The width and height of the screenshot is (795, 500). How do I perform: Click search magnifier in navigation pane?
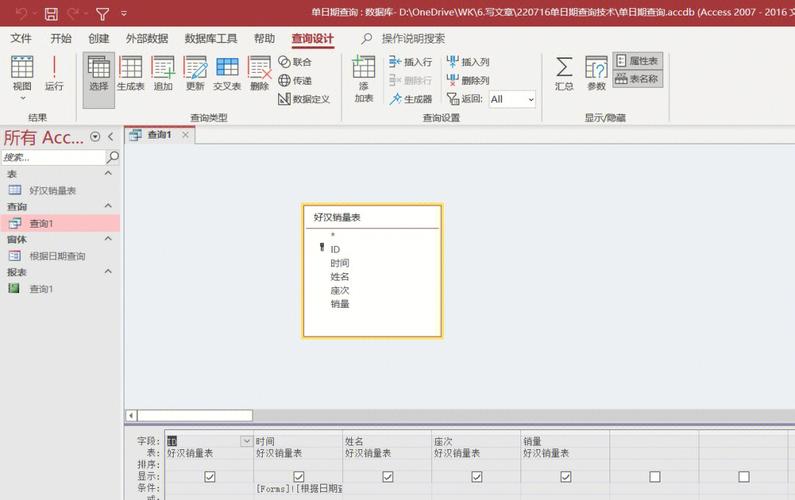point(113,157)
